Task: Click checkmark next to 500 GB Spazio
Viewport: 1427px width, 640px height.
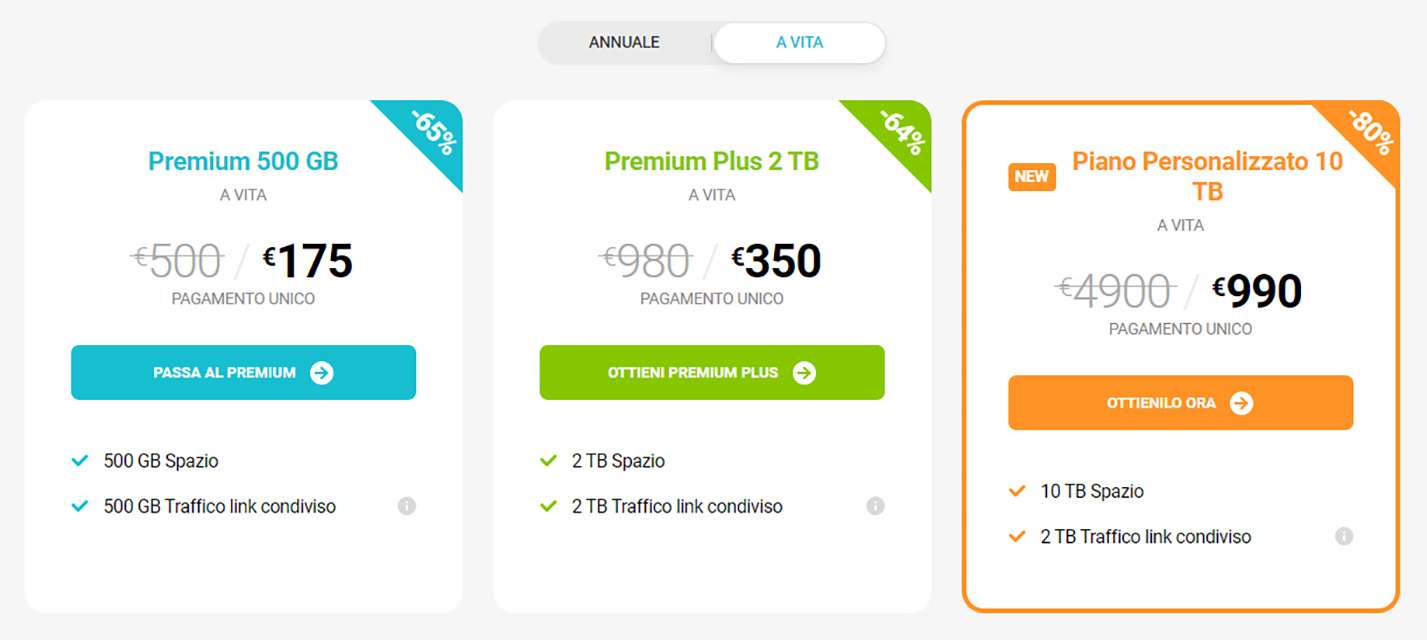Action: pyautogui.click(x=80, y=461)
